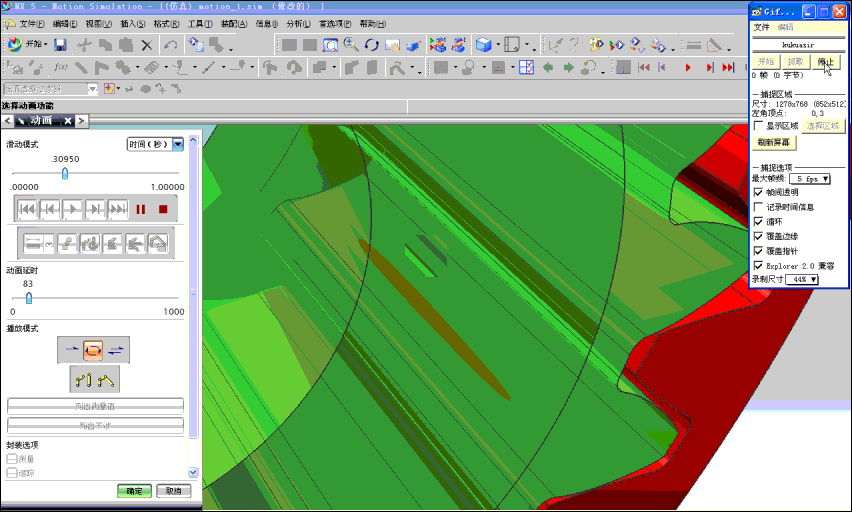Open the 文件 menu in Gif window

(x=761, y=27)
